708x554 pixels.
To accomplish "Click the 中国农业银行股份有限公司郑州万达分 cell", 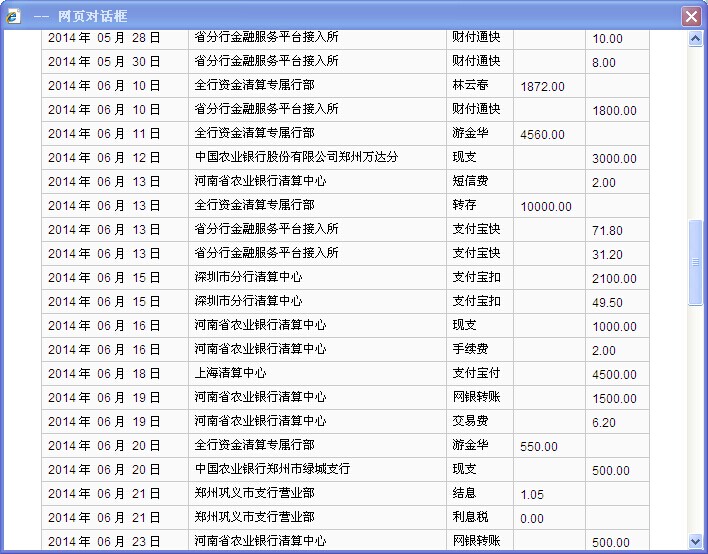I will pyautogui.click(x=296, y=158).
